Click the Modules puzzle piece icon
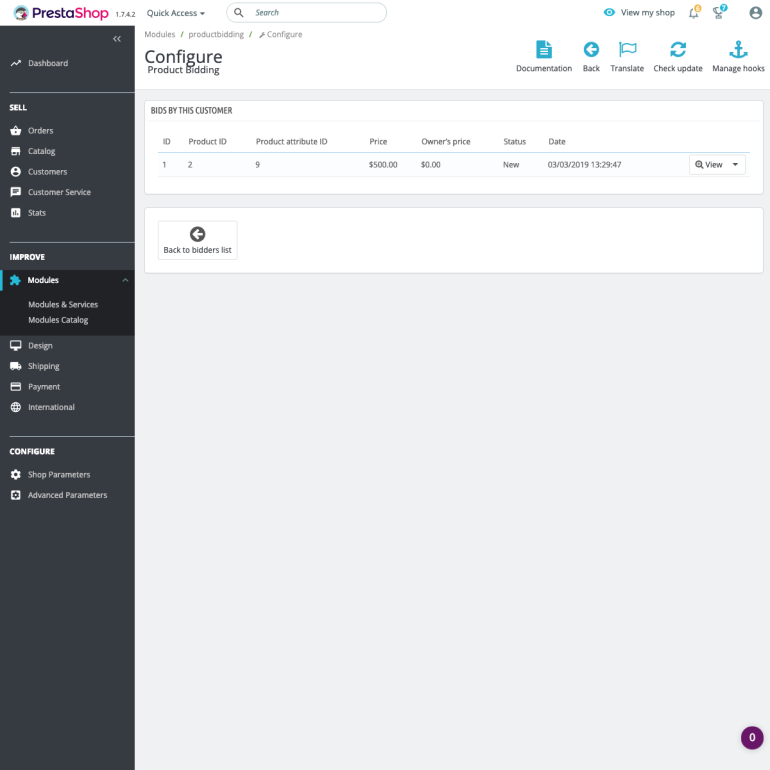This screenshot has height=770, width=770. (x=15, y=280)
